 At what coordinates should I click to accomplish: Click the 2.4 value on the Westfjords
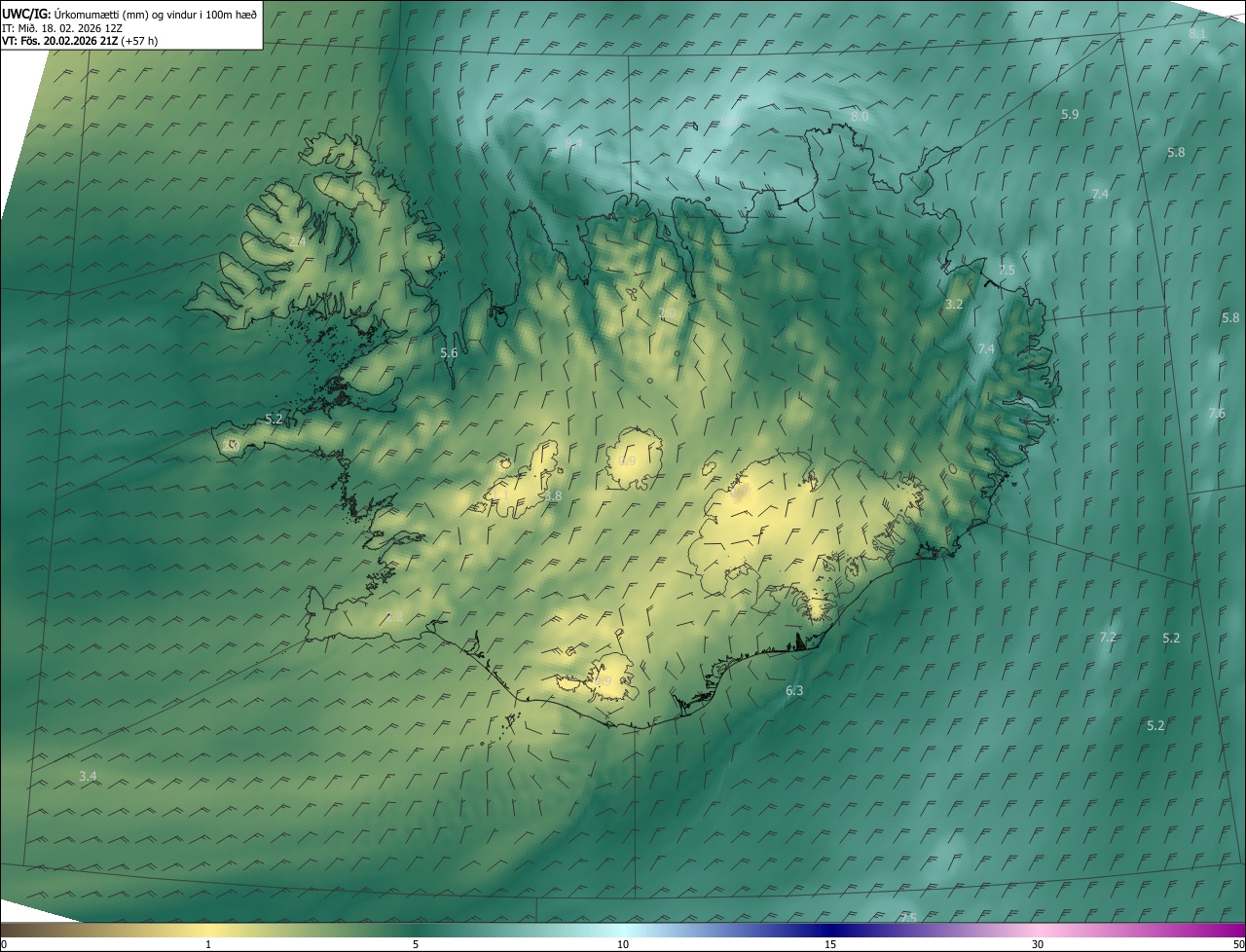pos(297,241)
